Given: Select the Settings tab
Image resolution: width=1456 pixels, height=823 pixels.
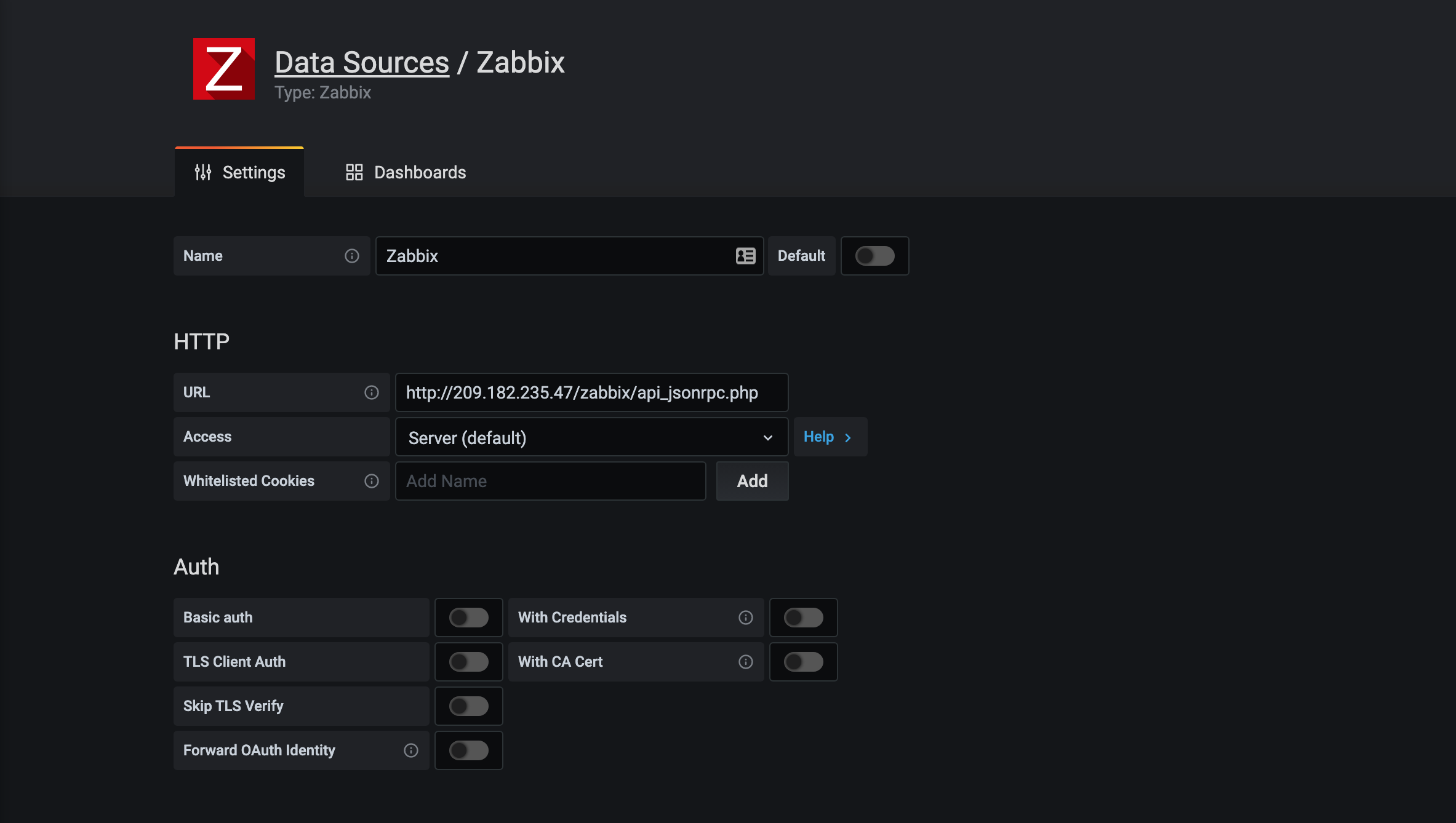Looking at the screenshot, I should (240, 172).
